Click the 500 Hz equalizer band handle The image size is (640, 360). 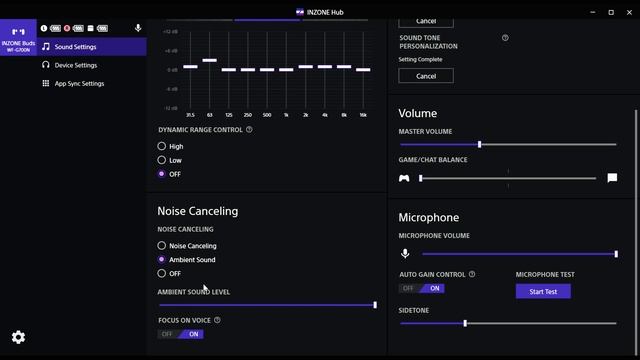pos(267,70)
